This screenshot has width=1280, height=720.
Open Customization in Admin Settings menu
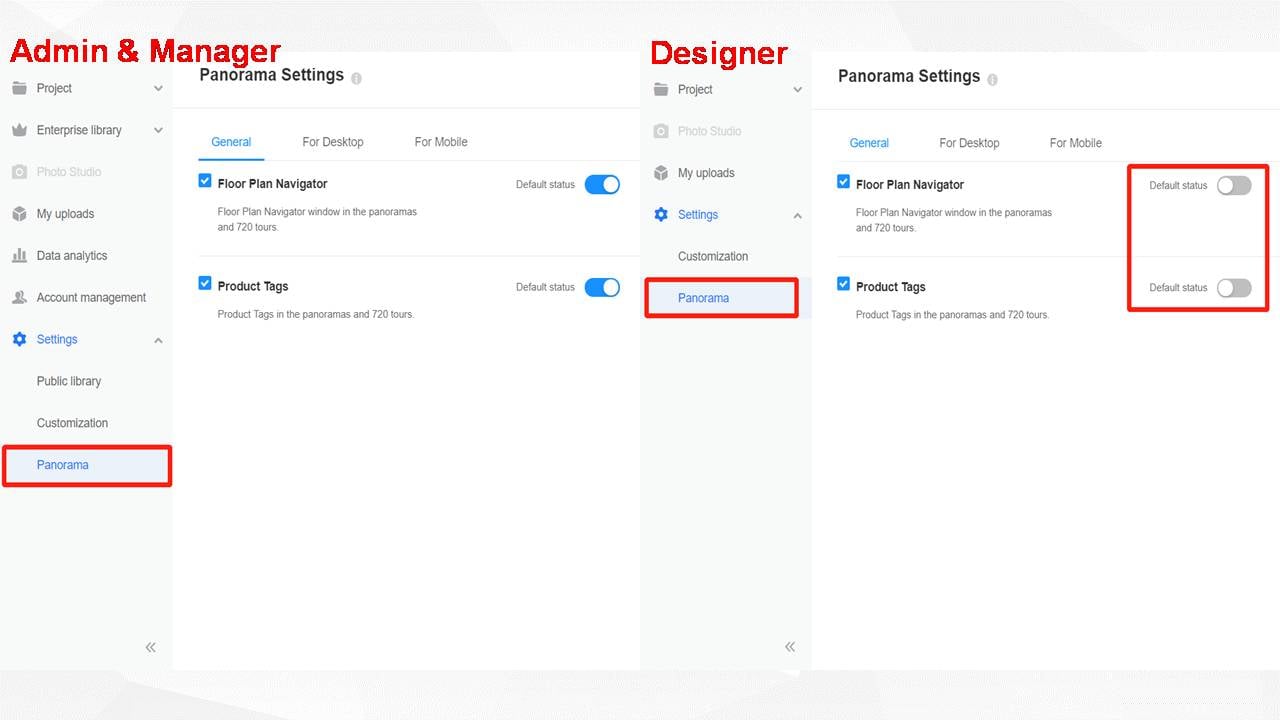[x=72, y=423]
